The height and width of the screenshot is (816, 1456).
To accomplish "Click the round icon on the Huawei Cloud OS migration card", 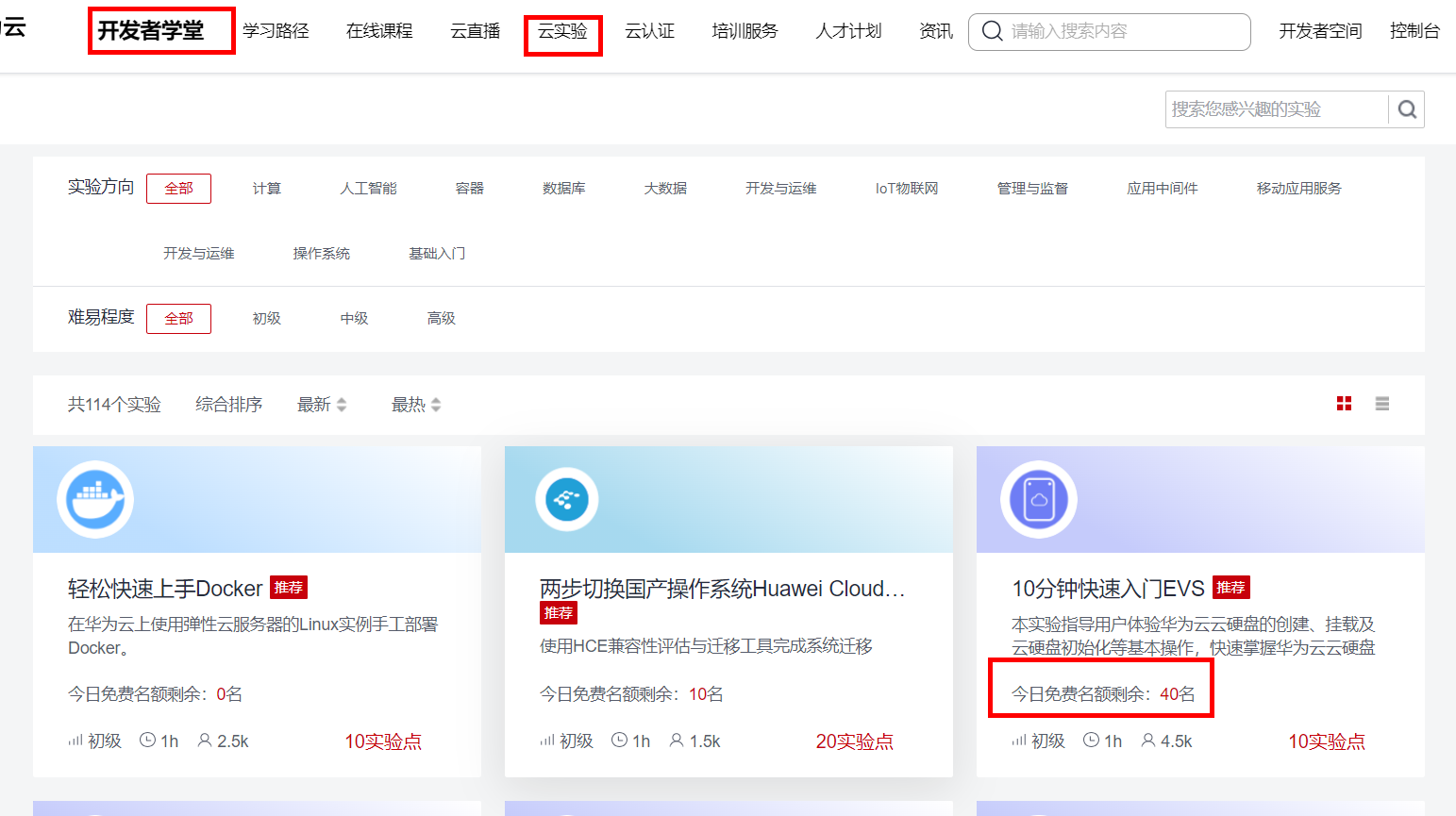I will point(567,499).
